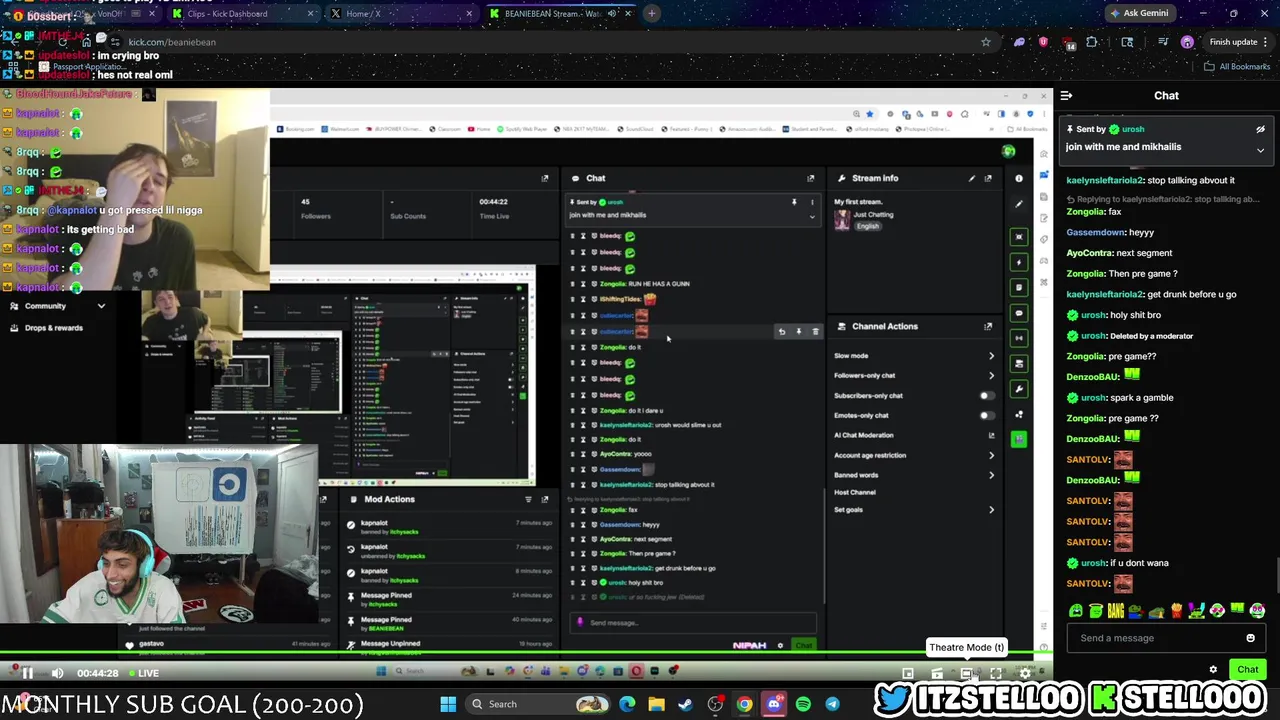Open All Bookmarks folder
This screenshot has width=1280, height=720.
(x=1237, y=67)
